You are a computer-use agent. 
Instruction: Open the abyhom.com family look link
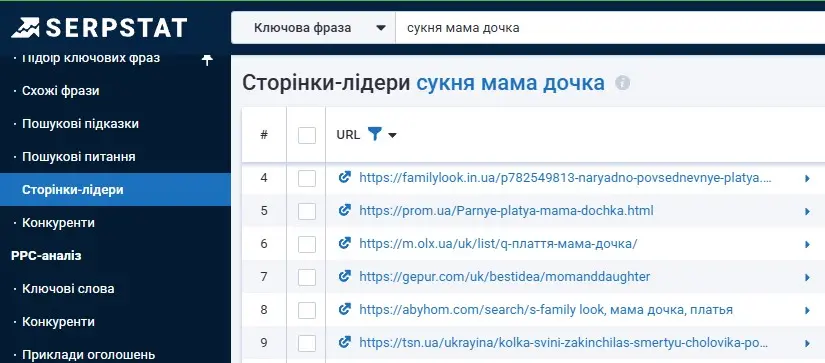pos(546,309)
